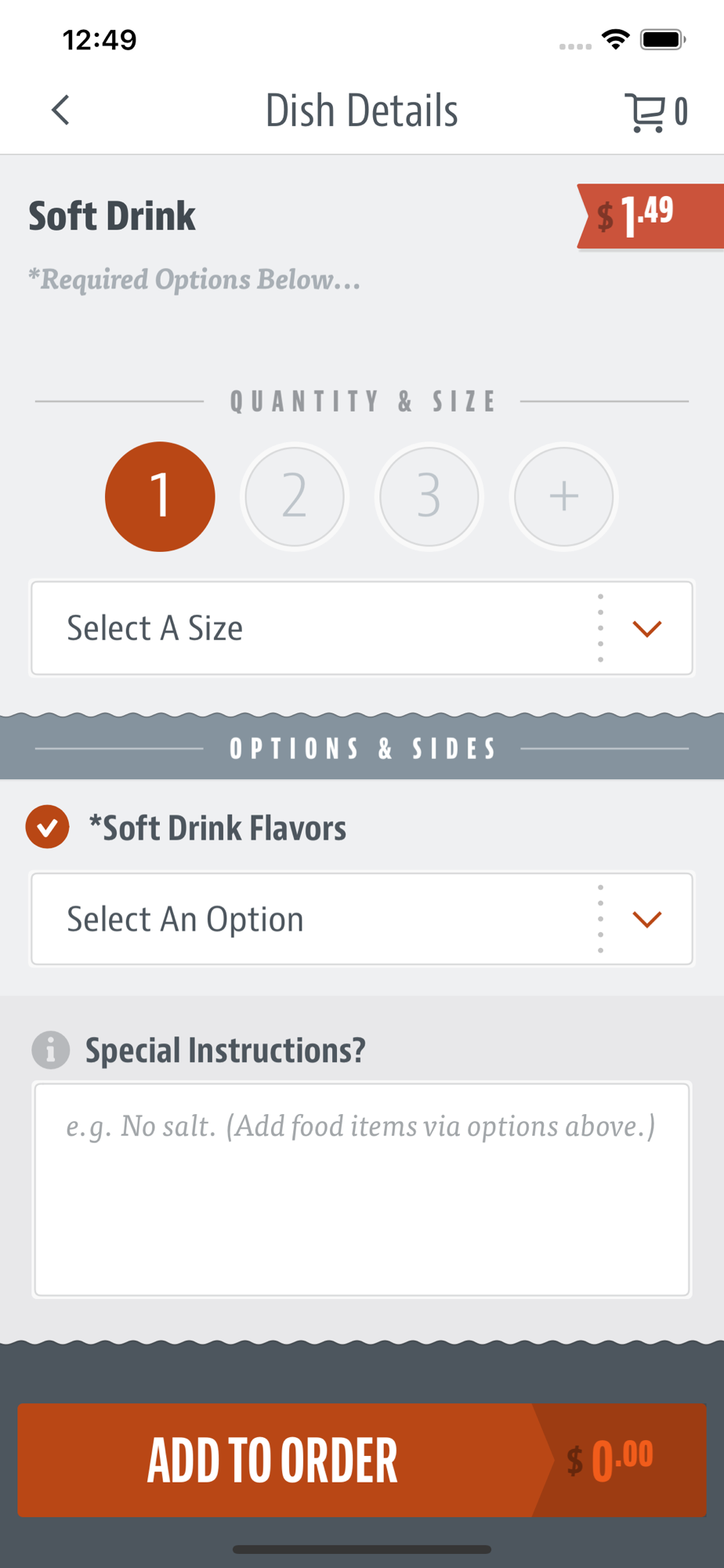Click the Wi-Fi status icon
724x1568 pixels.
[616, 39]
